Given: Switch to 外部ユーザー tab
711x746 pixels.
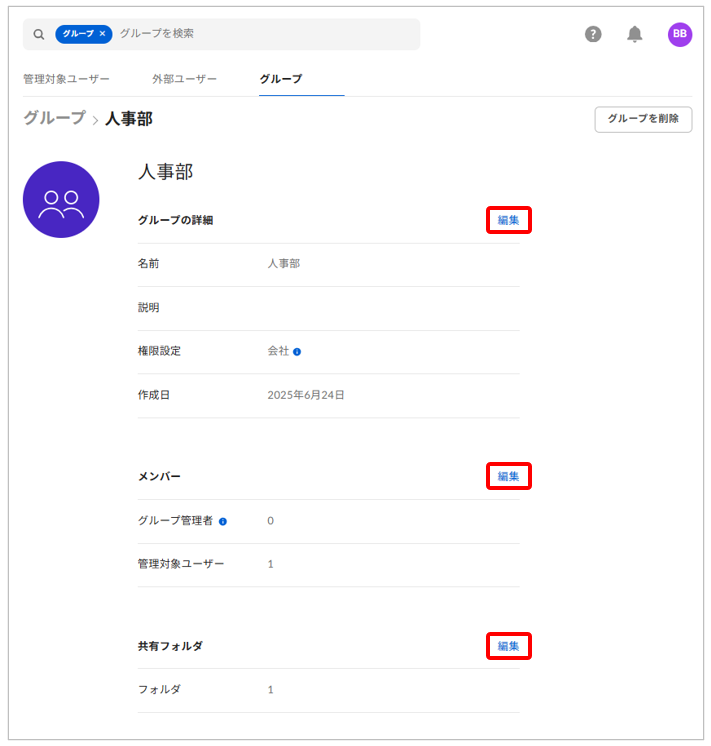Looking at the screenshot, I should [184, 79].
